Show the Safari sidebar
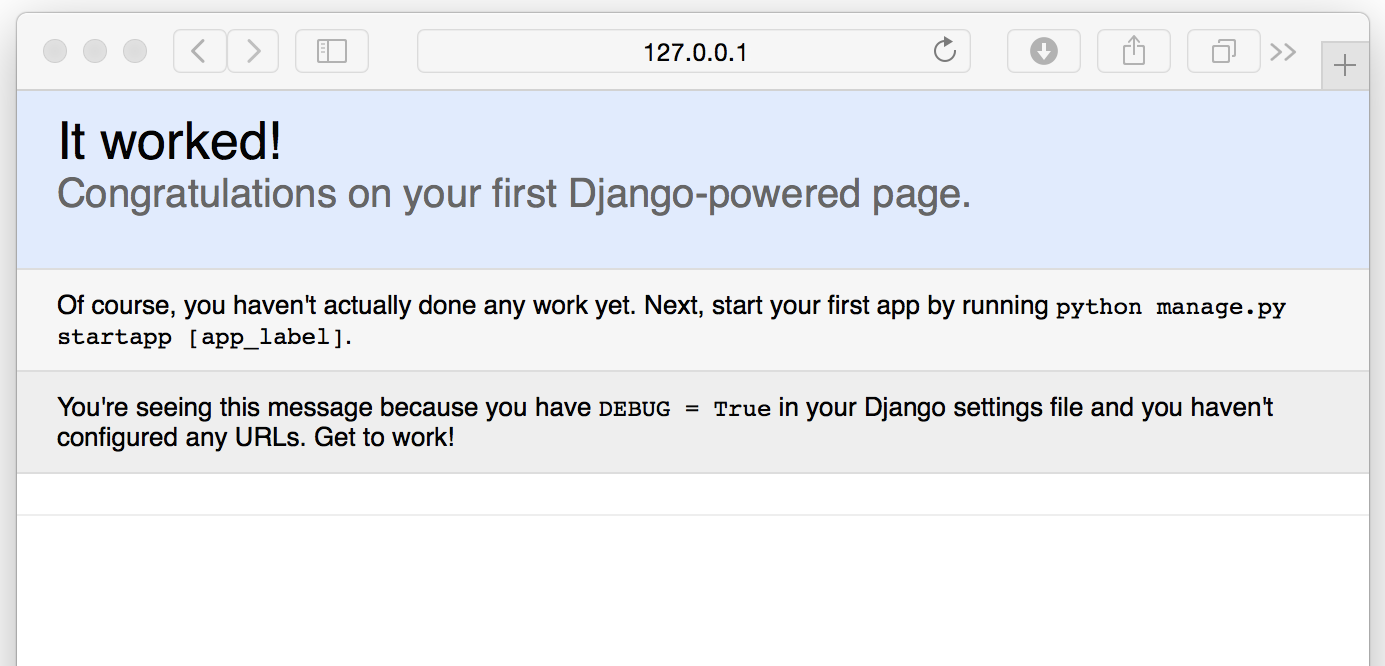Viewport: 1385px width, 666px height. [x=332, y=51]
